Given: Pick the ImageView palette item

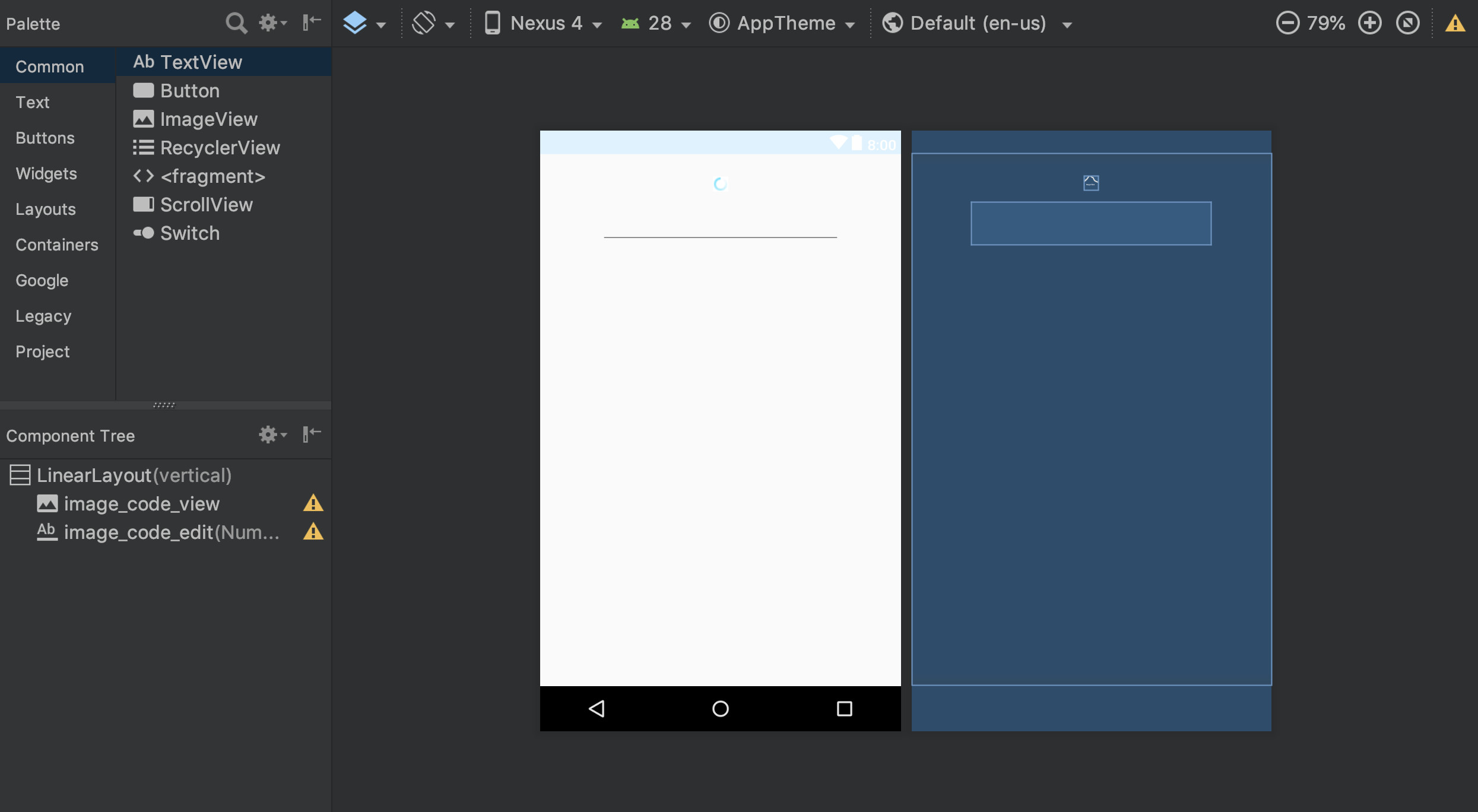Looking at the screenshot, I should [x=224, y=119].
